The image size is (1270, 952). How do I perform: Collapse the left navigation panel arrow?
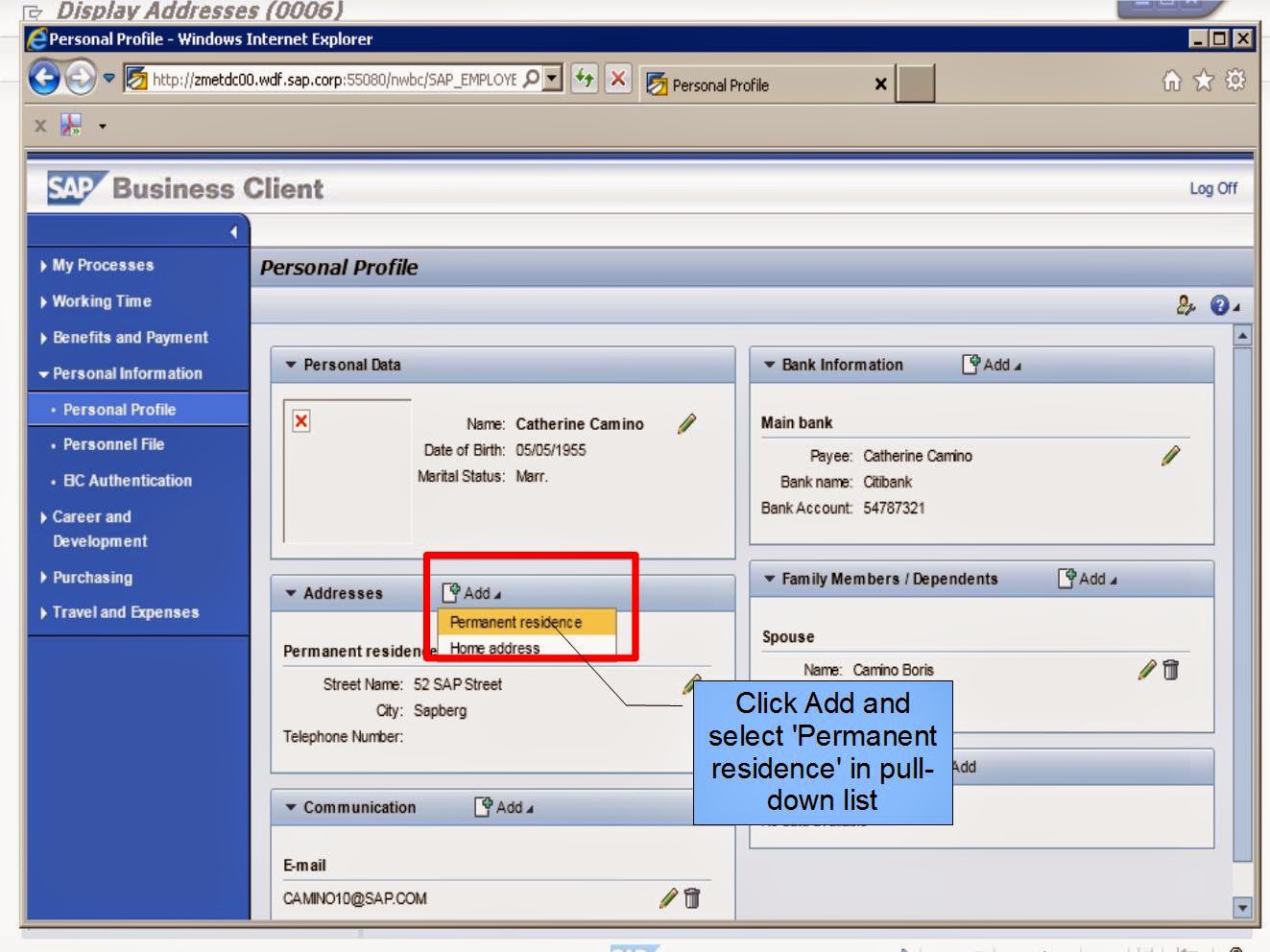click(x=233, y=232)
